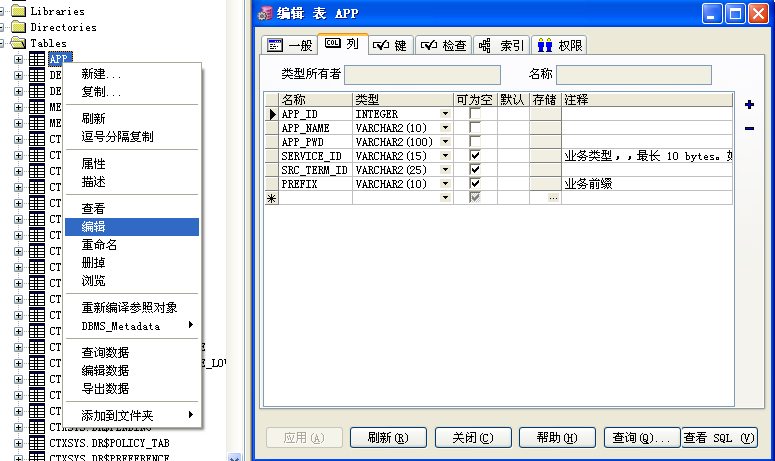
Task: Click the tree scrollbar down arrow
Action: tap(234, 457)
